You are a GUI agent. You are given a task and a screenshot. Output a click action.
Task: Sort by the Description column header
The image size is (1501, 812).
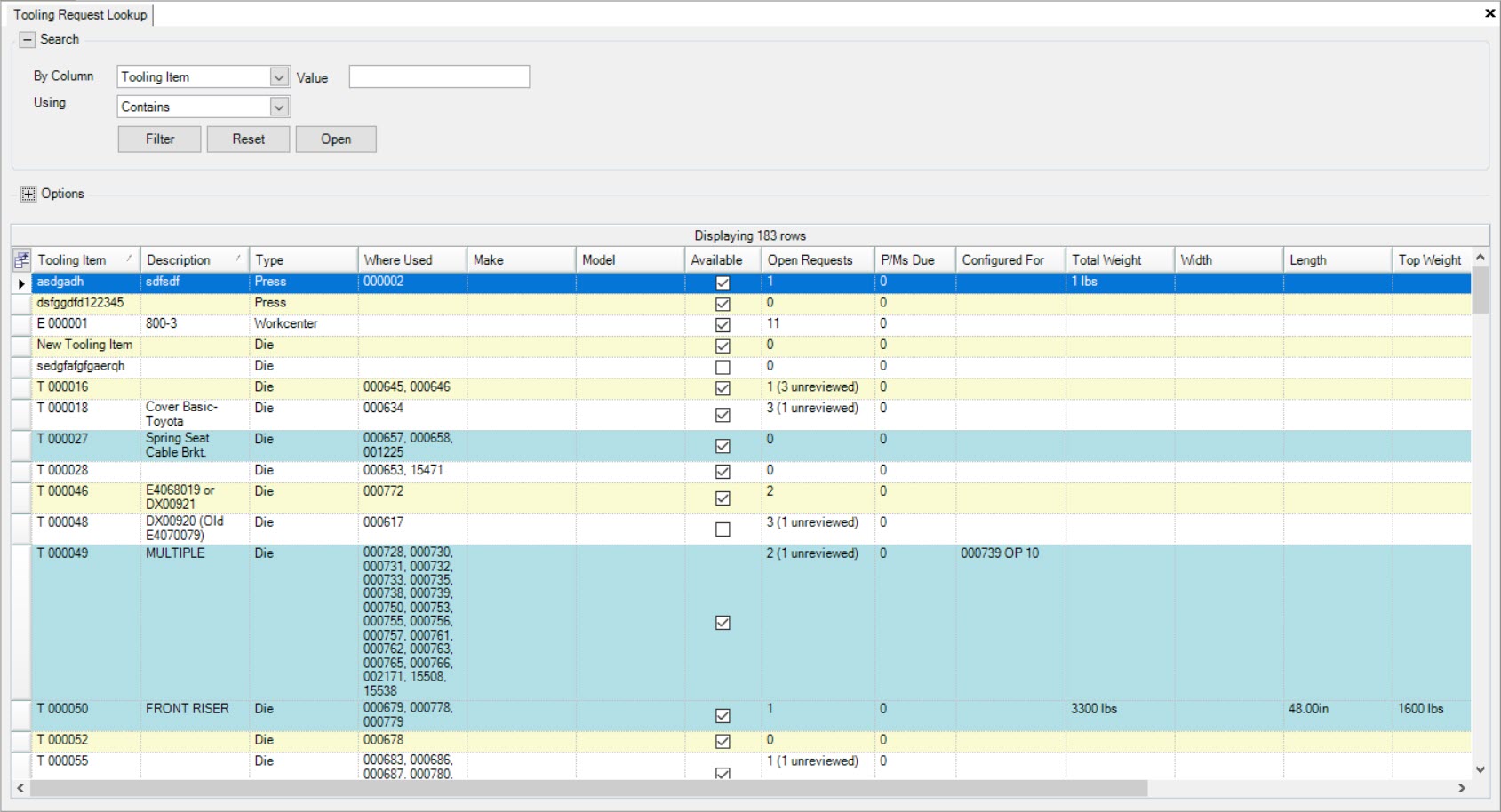coord(195,260)
